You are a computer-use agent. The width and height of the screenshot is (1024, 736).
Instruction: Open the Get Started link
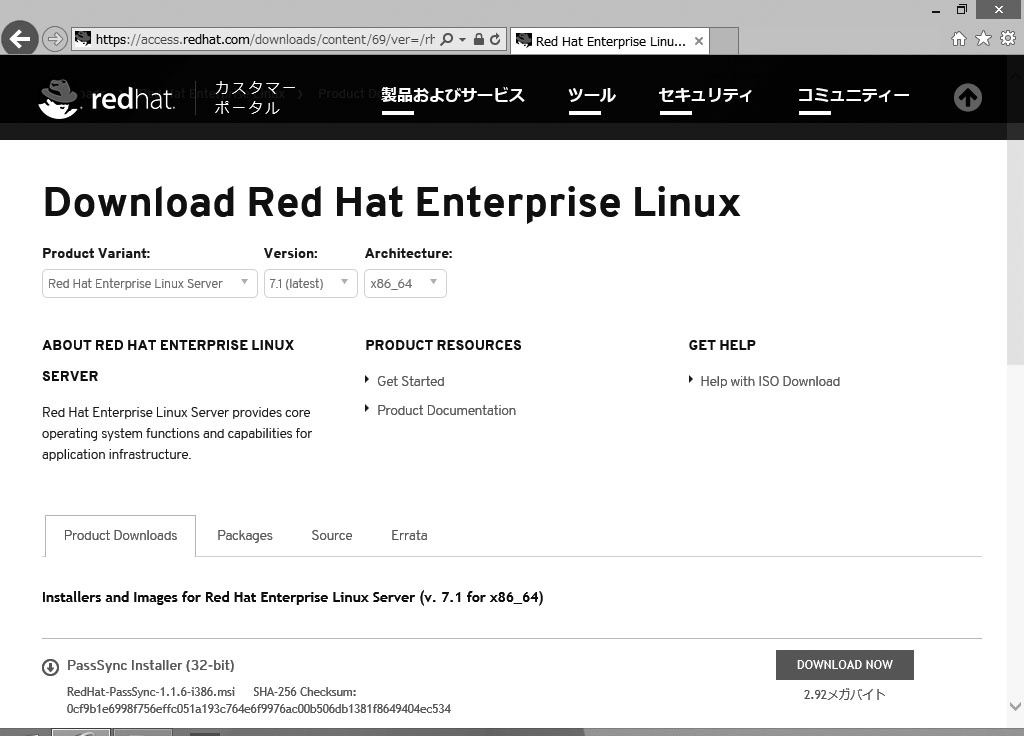tap(411, 381)
